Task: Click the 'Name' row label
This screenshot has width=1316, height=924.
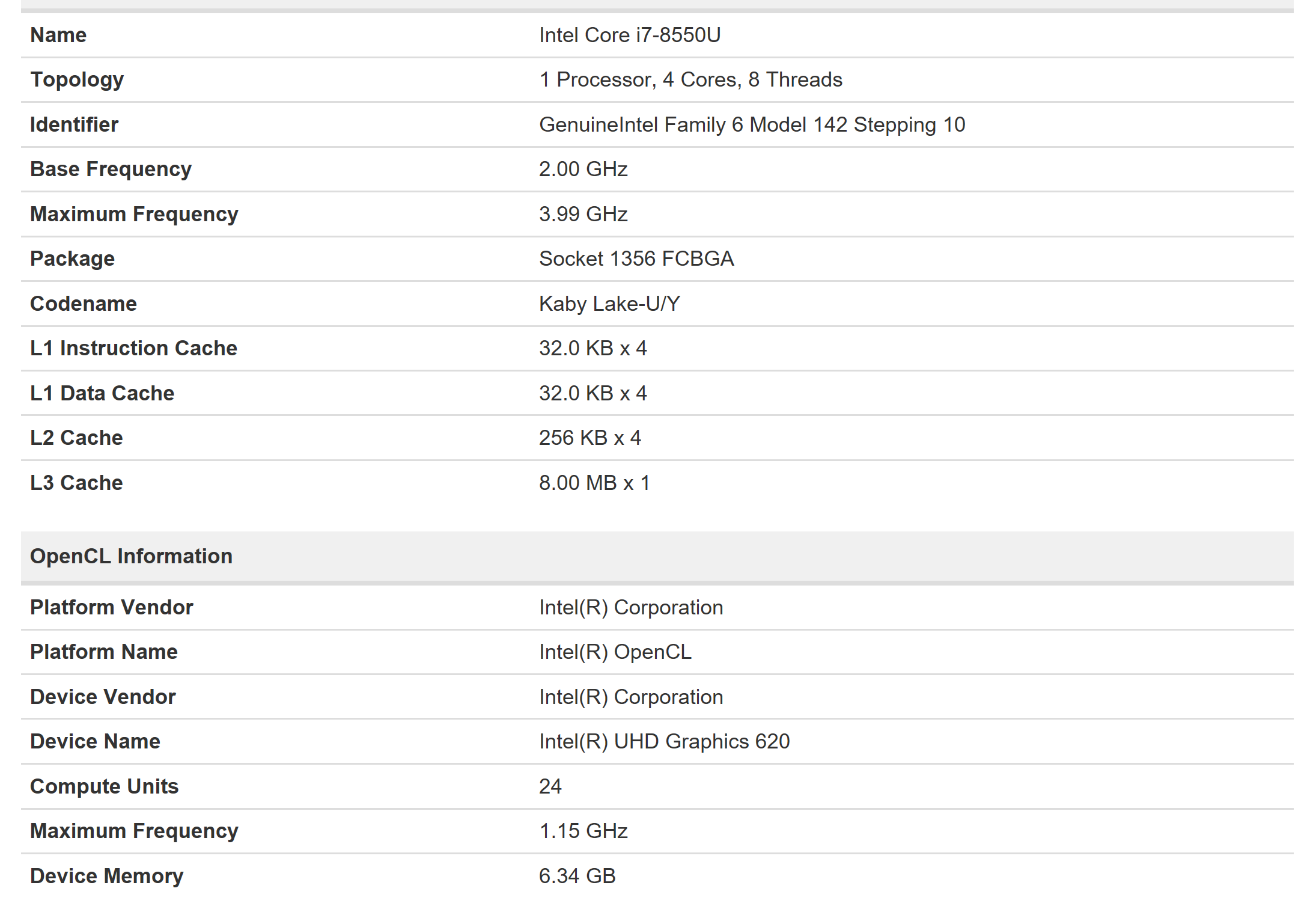Action: 58,35
